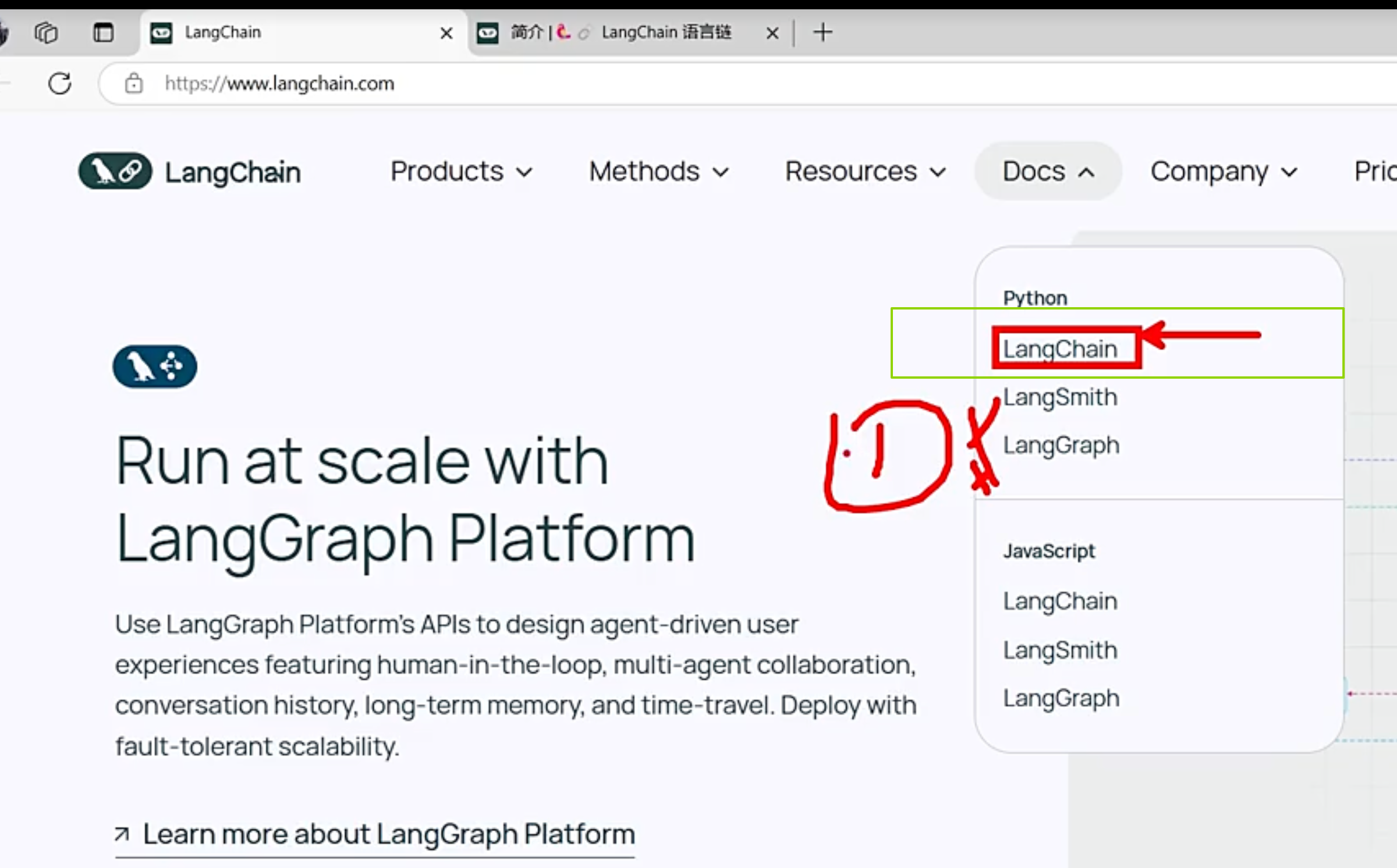Open the workspaces icon in the tab strip

coord(46,33)
